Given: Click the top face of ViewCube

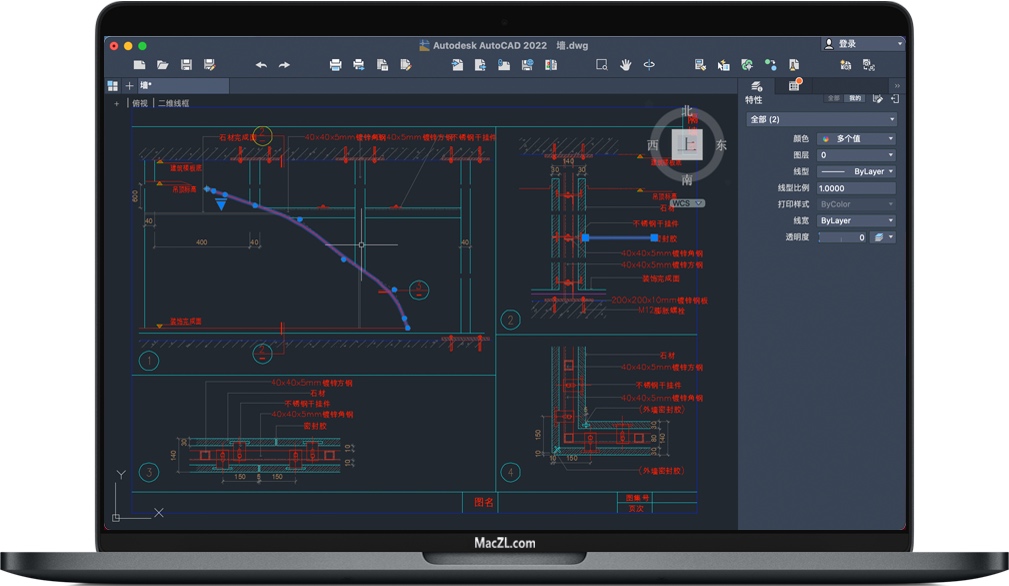Looking at the screenshot, I should point(687,145).
